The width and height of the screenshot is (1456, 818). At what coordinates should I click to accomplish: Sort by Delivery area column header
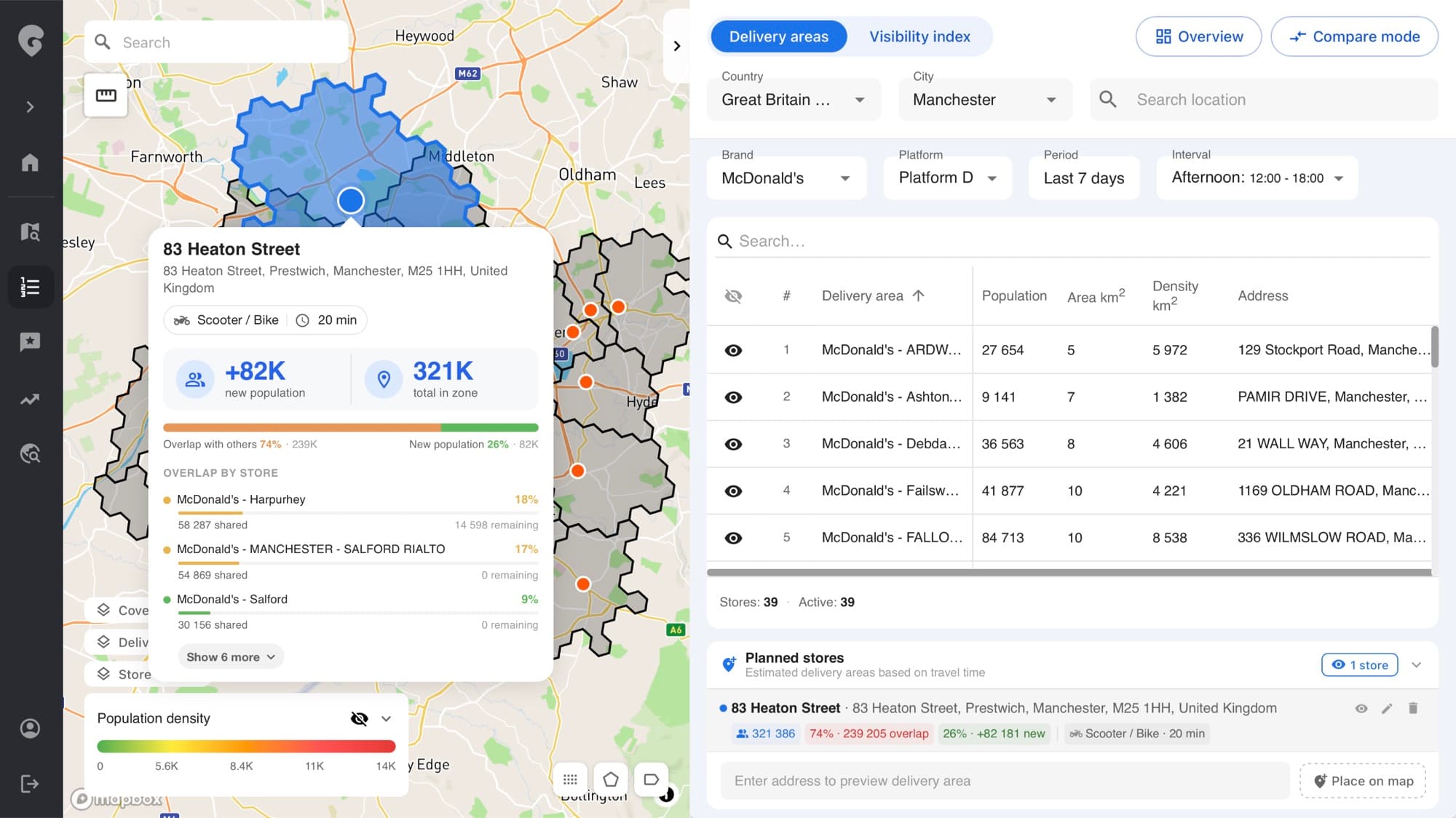coord(873,295)
